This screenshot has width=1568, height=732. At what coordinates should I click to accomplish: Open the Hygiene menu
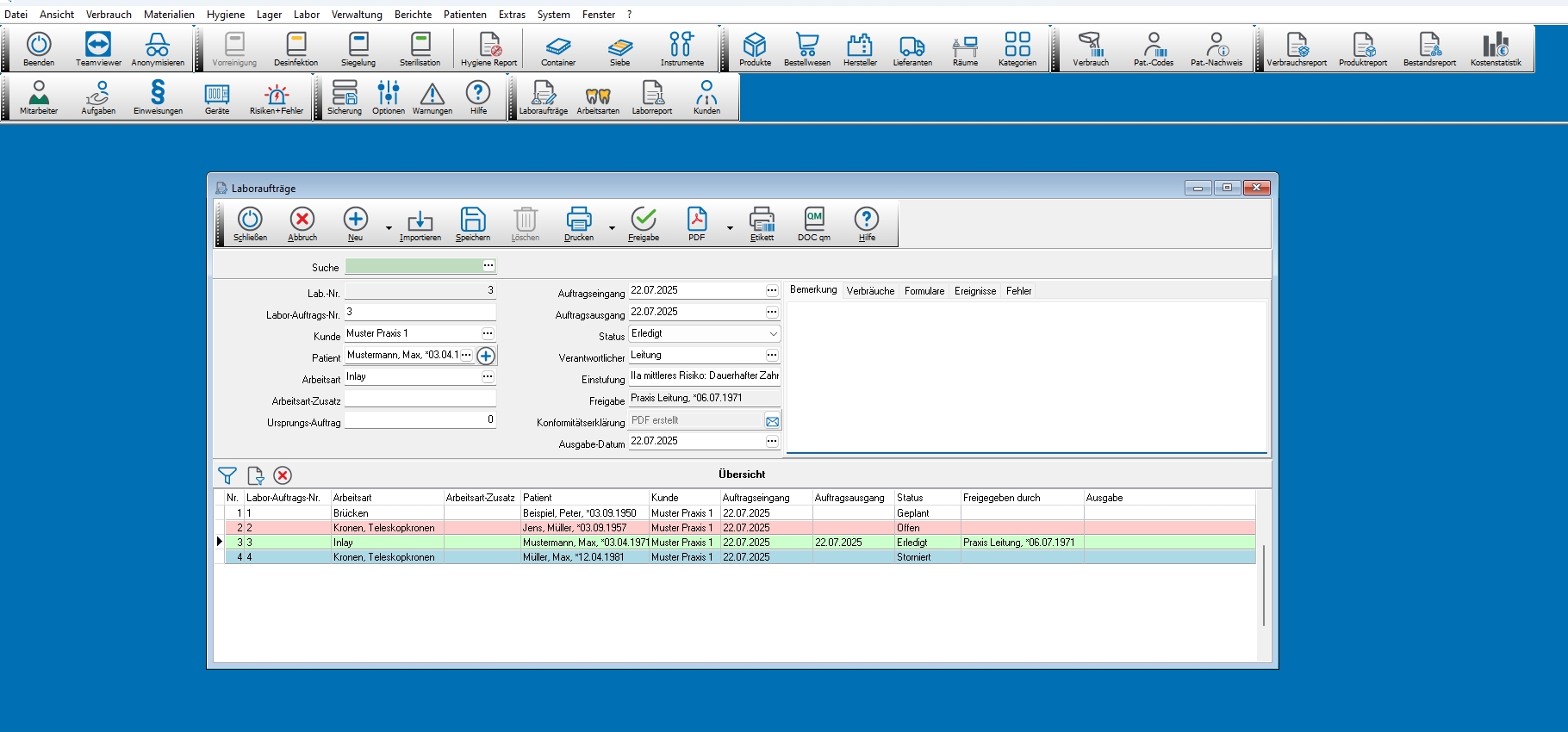coord(225,15)
